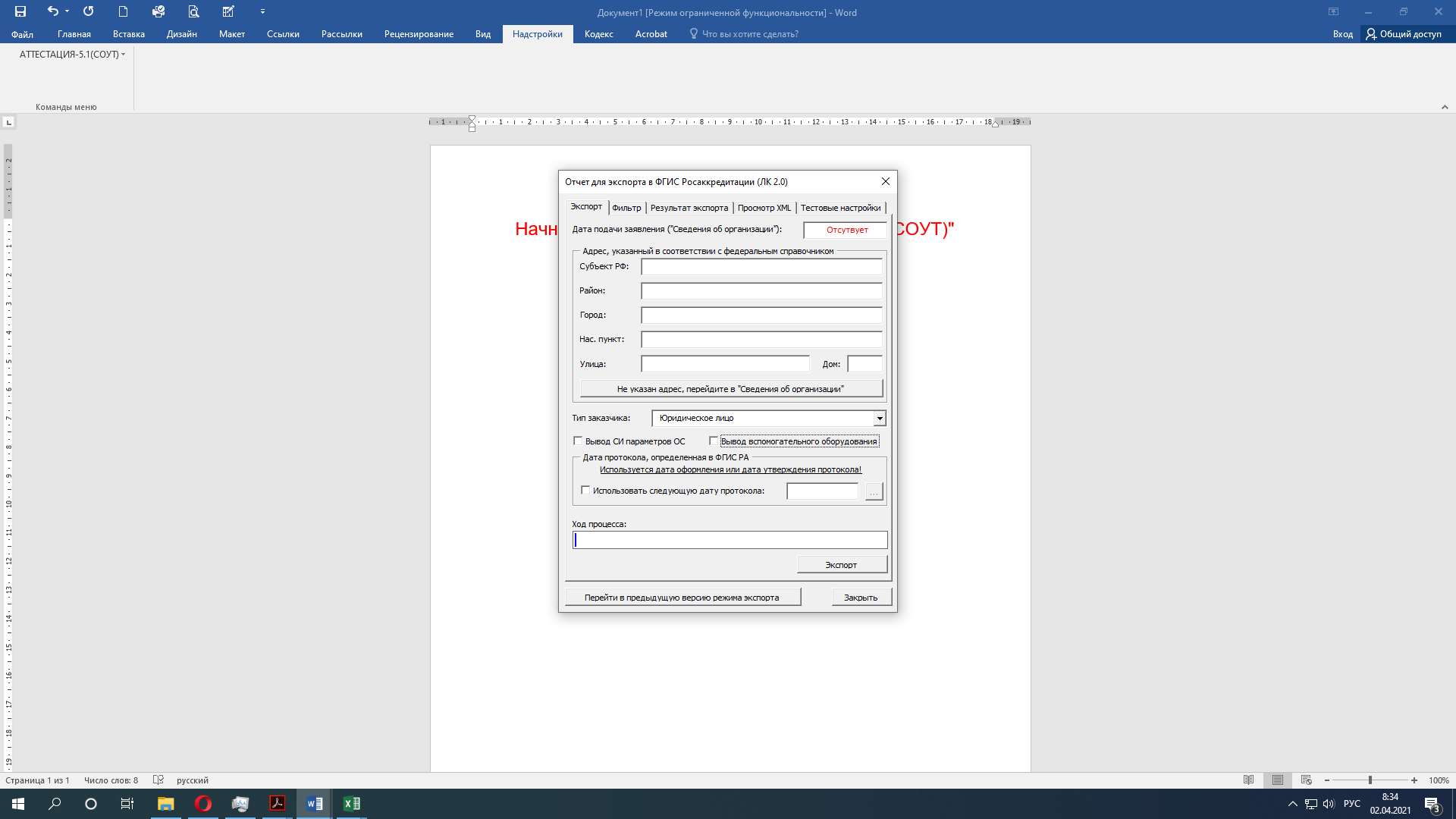Open the Вид ribbon tab

tap(483, 34)
